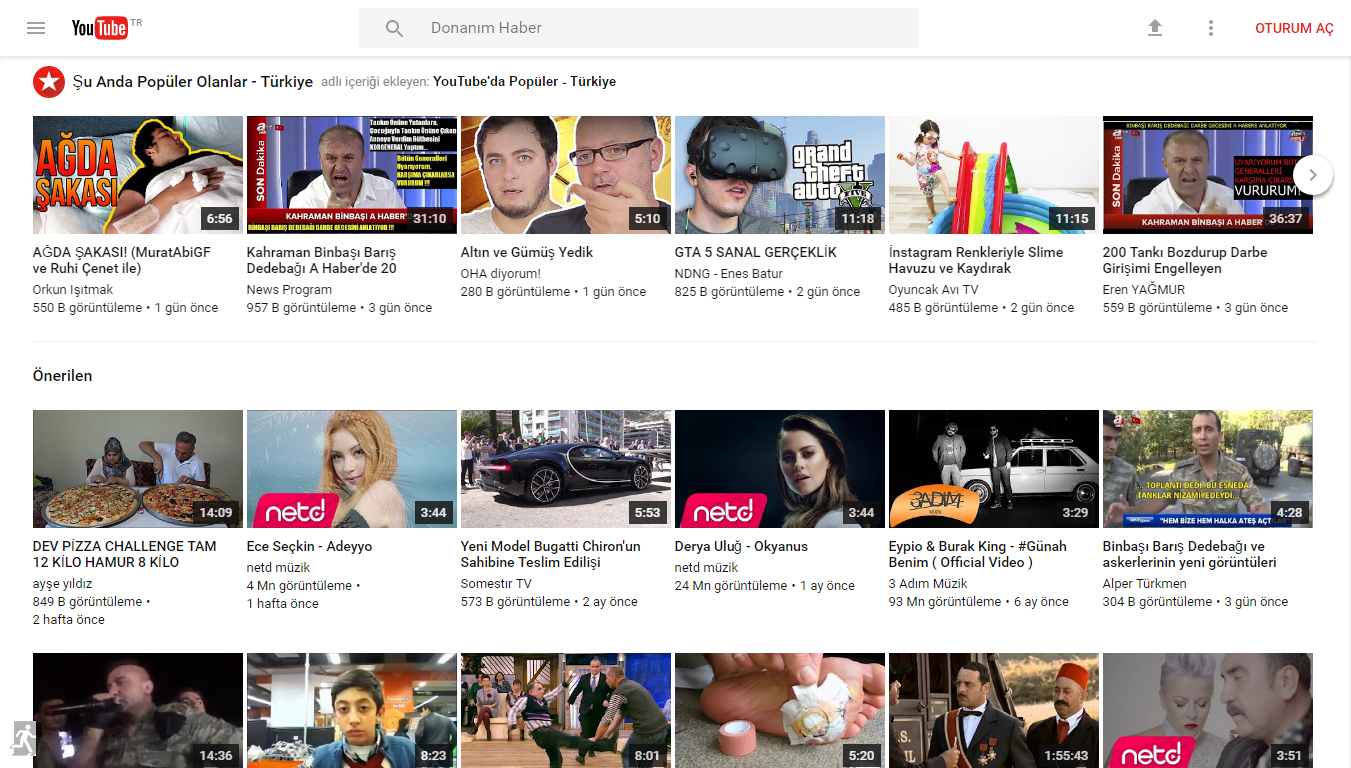The image size is (1351, 768).
Task: Open the TV studio thumbnail, 8:01
Action: click(566, 711)
